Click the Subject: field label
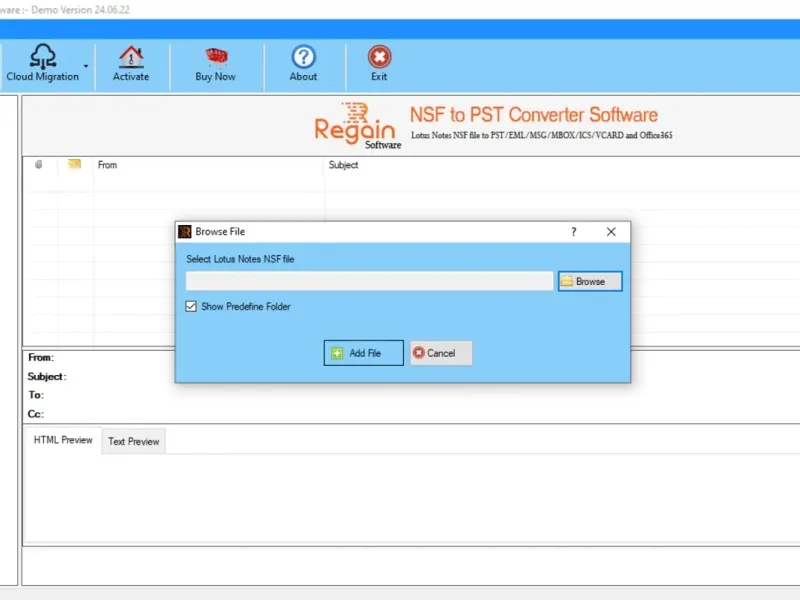800x600 pixels. click(47, 377)
